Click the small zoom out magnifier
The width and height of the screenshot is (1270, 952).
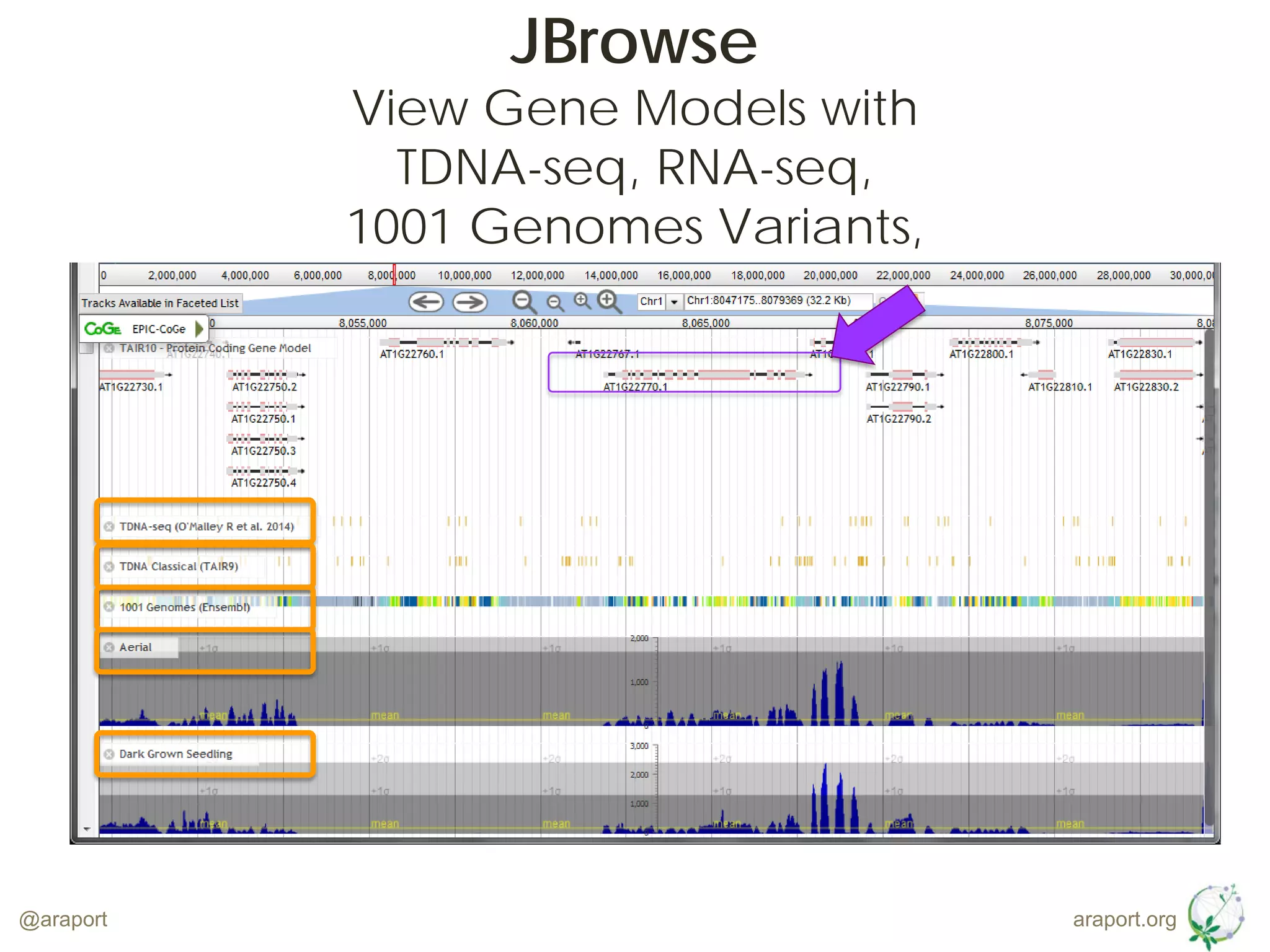(x=555, y=302)
